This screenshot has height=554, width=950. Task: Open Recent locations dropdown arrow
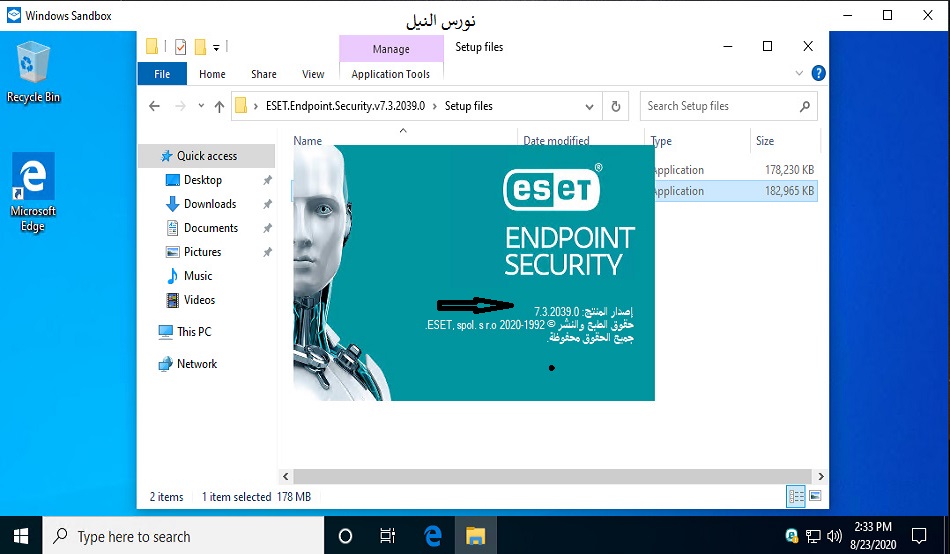point(200,106)
